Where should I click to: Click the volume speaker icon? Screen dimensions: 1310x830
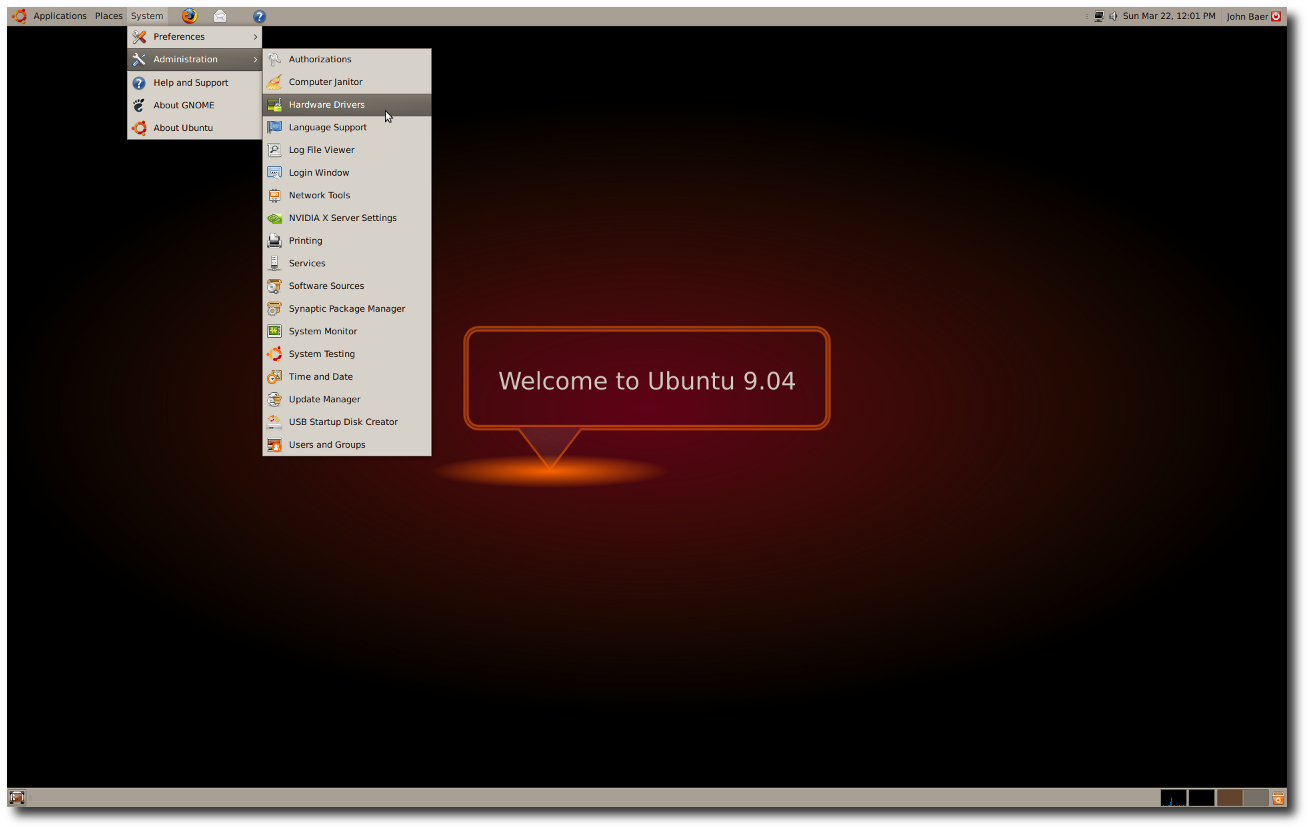point(1113,16)
